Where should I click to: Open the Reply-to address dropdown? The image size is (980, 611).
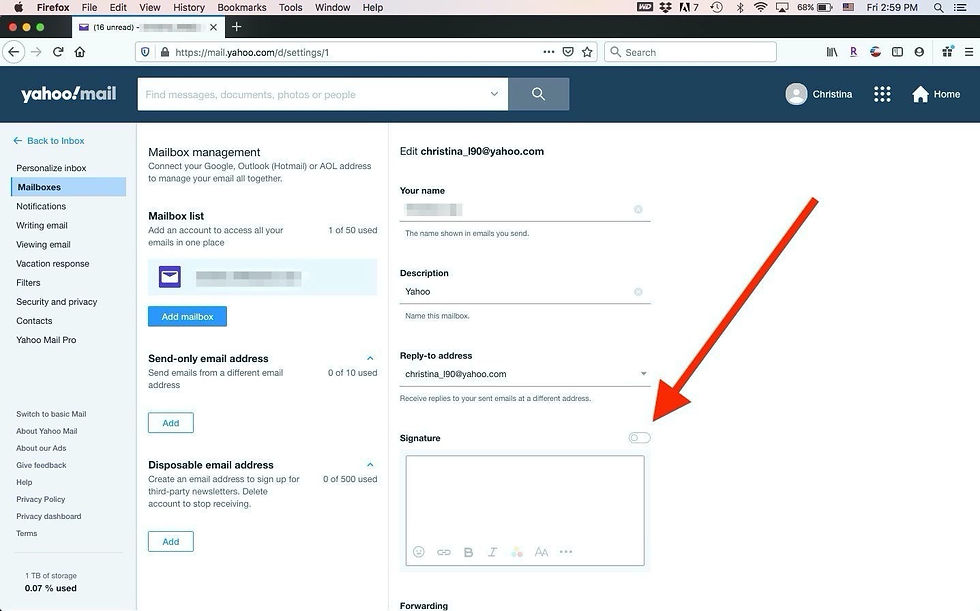tap(643, 374)
